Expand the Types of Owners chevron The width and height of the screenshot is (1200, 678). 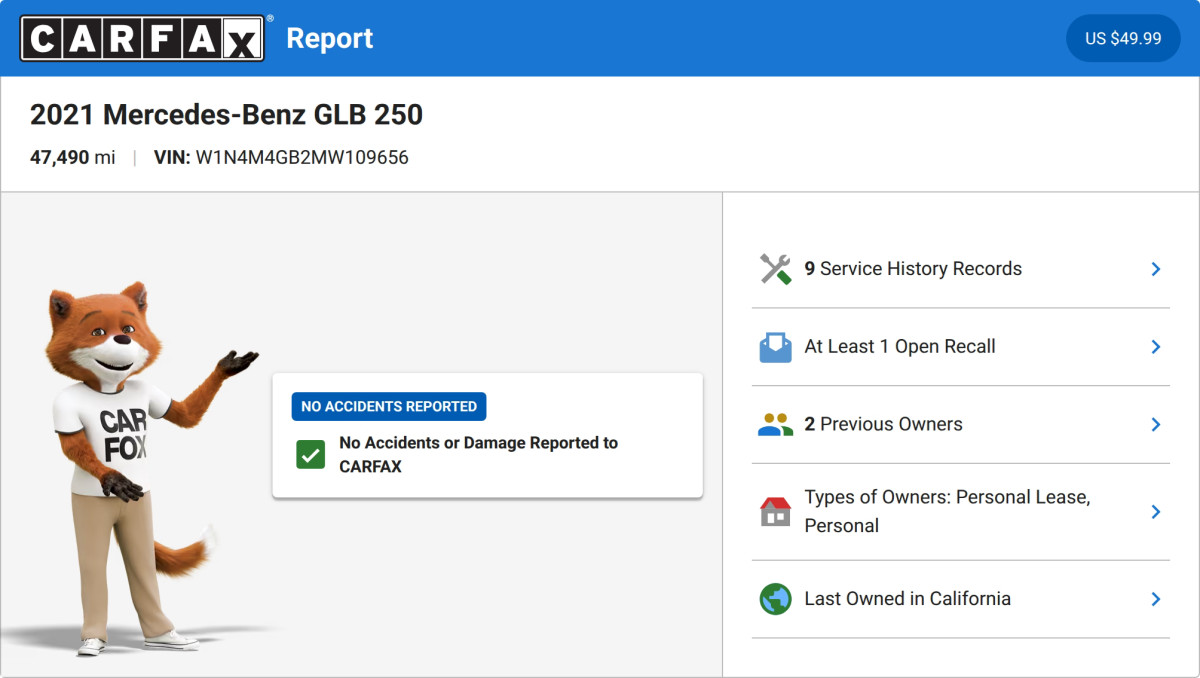coord(1155,512)
